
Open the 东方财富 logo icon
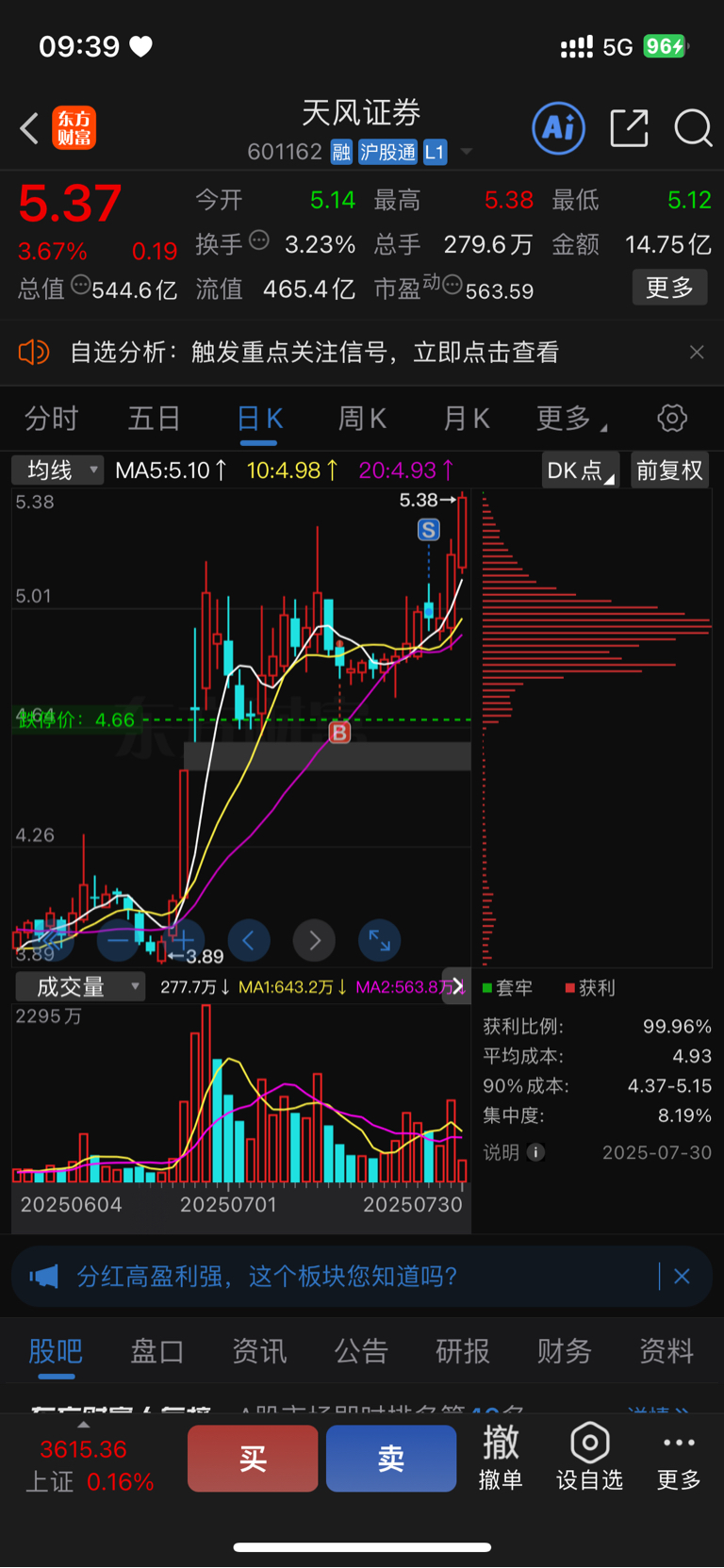(74, 128)
